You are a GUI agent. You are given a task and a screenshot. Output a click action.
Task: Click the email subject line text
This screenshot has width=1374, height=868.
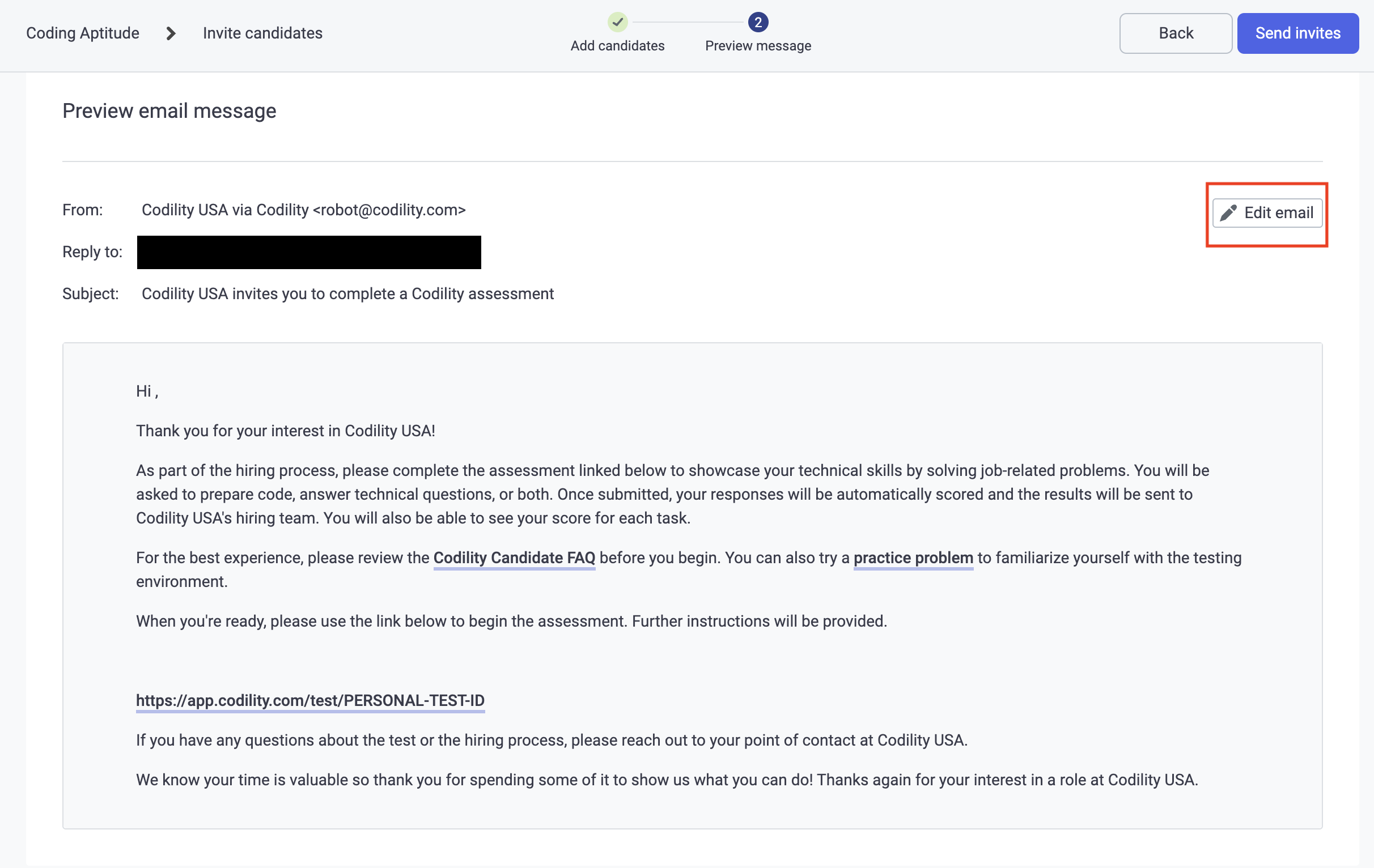point(347,293)
